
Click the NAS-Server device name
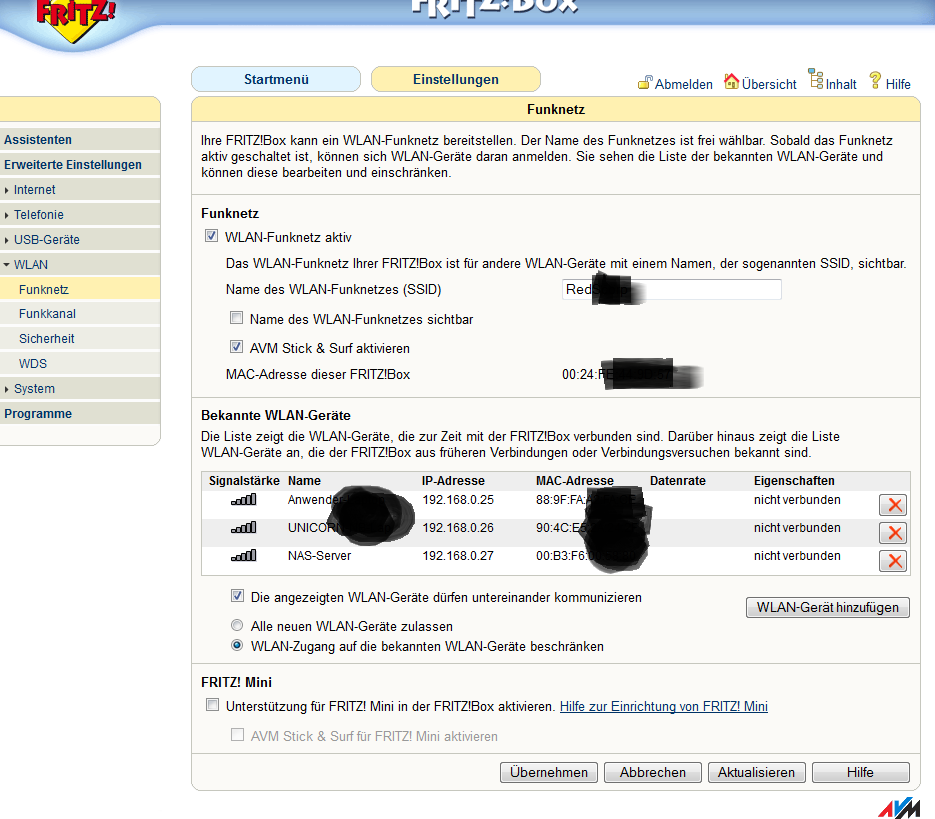(x=320, y=556)
